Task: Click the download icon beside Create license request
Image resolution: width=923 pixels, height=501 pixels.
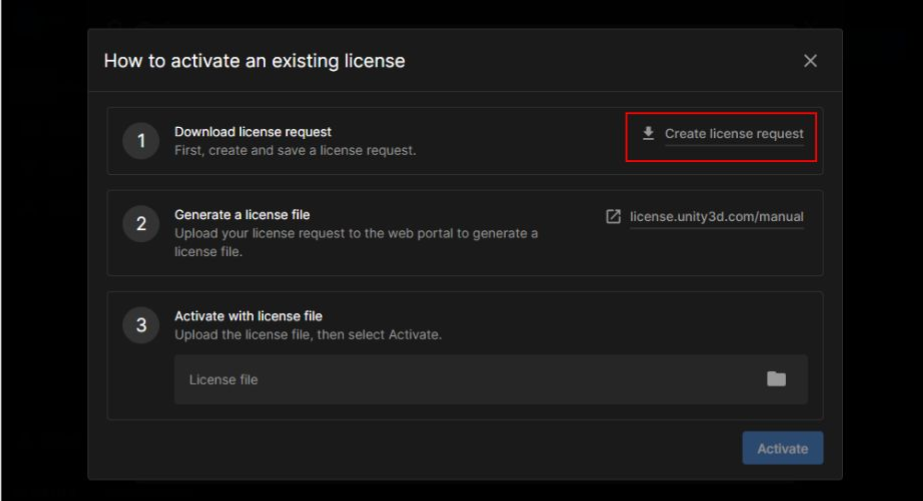Action: coord(648,133)
